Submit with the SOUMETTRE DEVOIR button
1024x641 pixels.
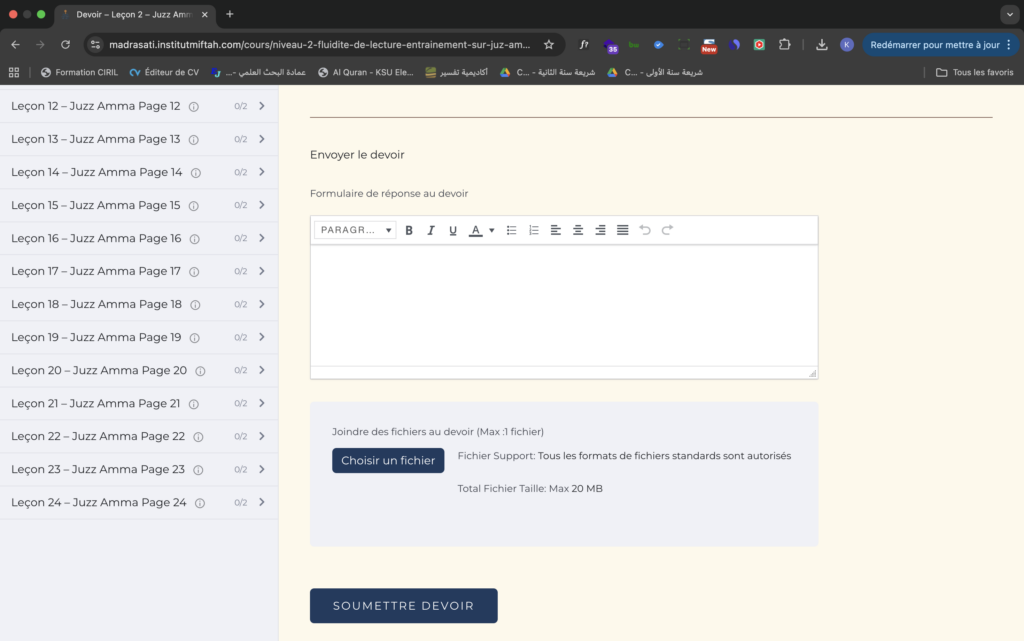pos(403,606)
